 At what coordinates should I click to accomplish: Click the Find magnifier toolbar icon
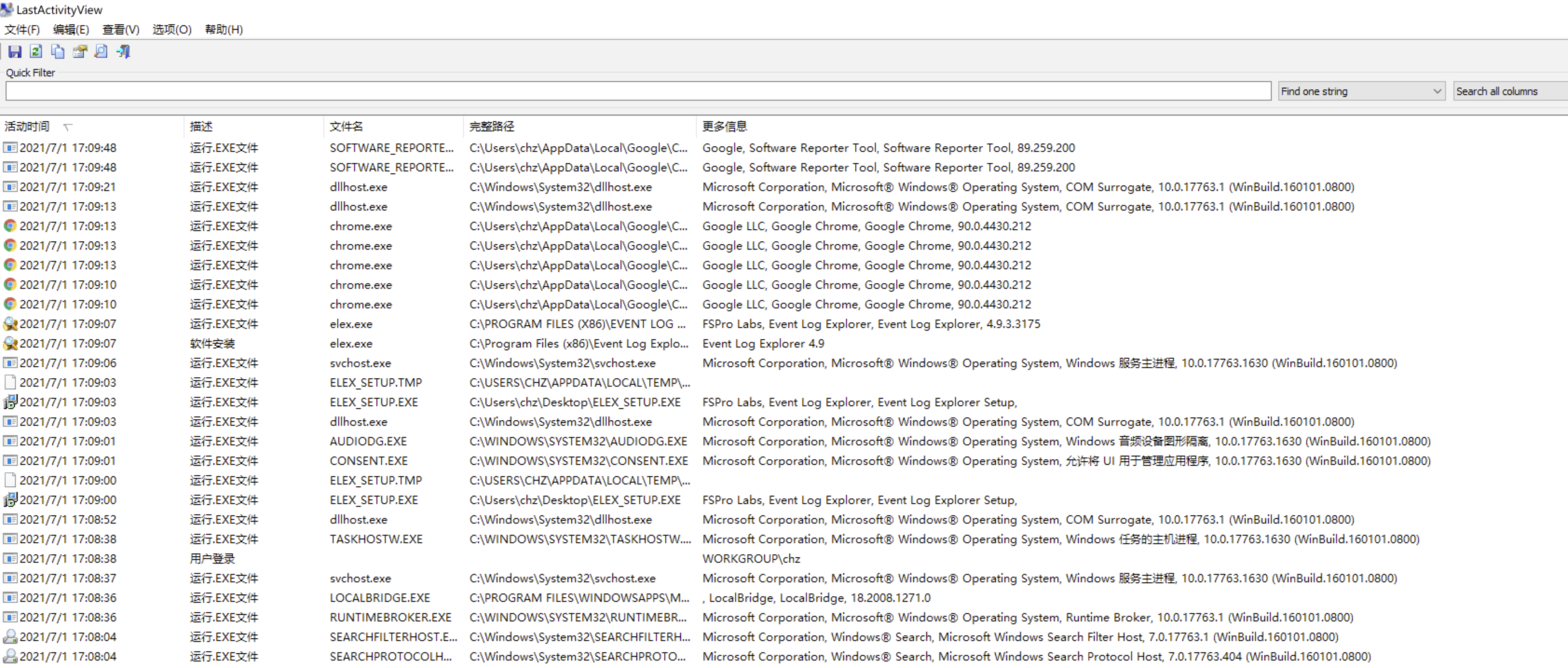pyautogui.click(x=101, y=52)
